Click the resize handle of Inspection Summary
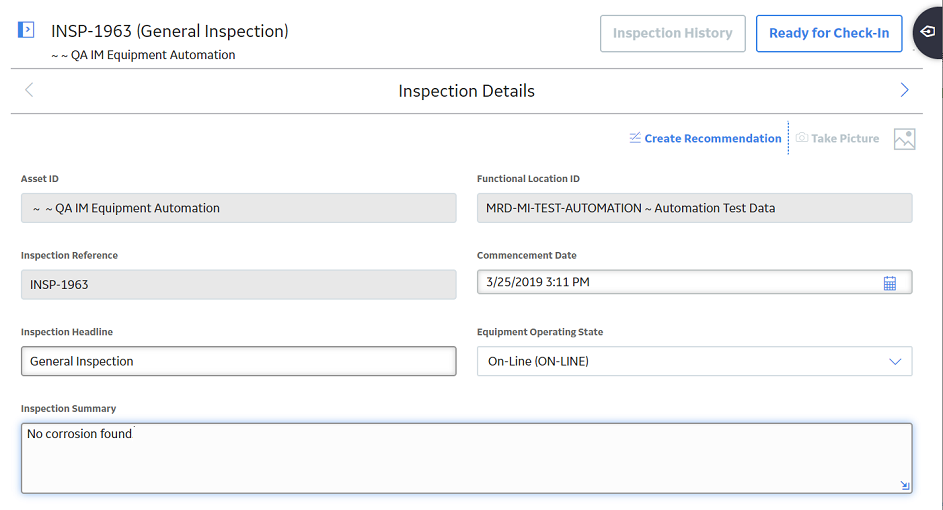Viewport: 943px width, 510px height. tap(905, 485)
